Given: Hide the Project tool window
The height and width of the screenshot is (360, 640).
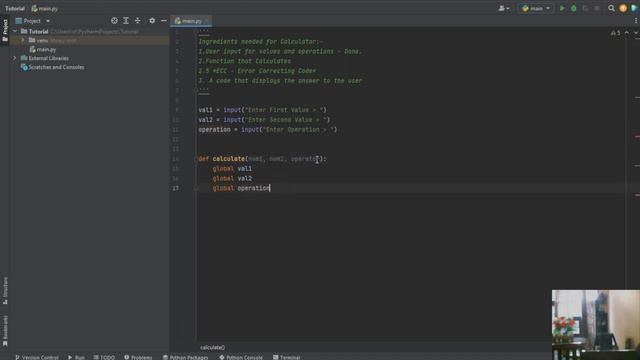Looking at the screenshot, I should pos(164,20).
